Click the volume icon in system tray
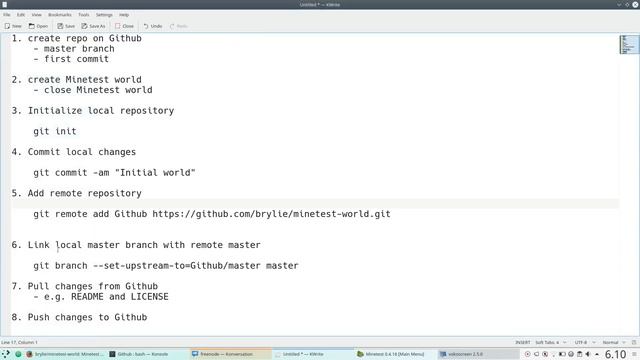 tap(588, 354)
